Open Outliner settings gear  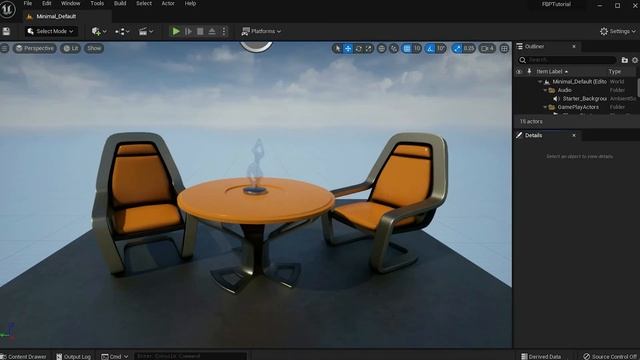[x=635, y=60]
